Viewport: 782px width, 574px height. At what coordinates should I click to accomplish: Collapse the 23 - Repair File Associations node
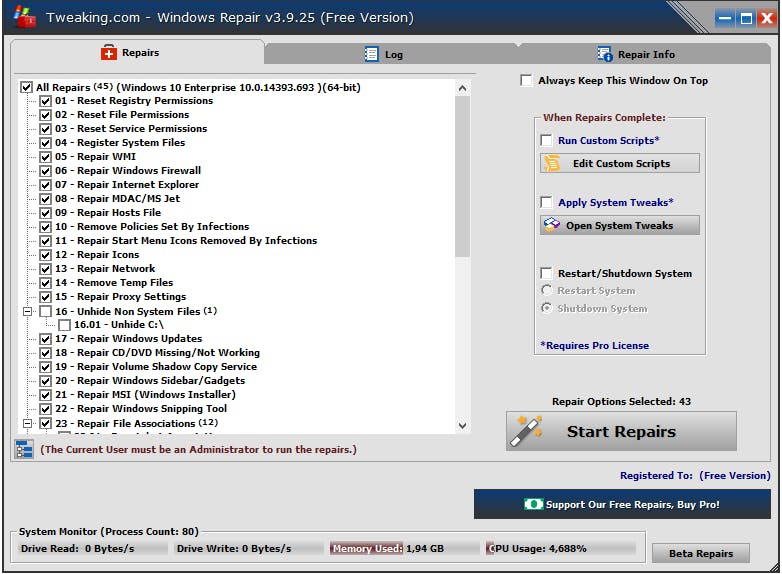(27, 423)
